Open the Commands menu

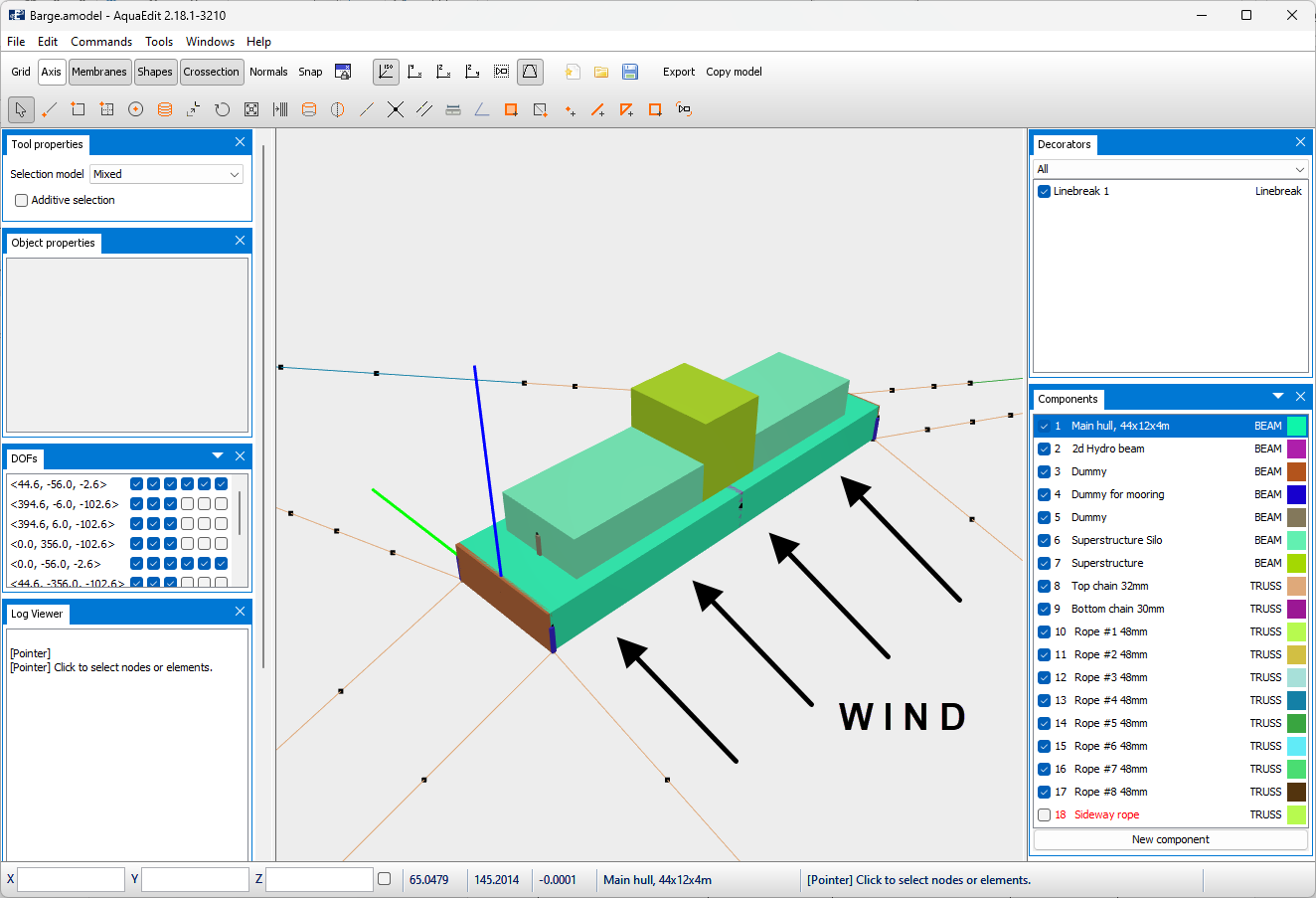(101, 42)
